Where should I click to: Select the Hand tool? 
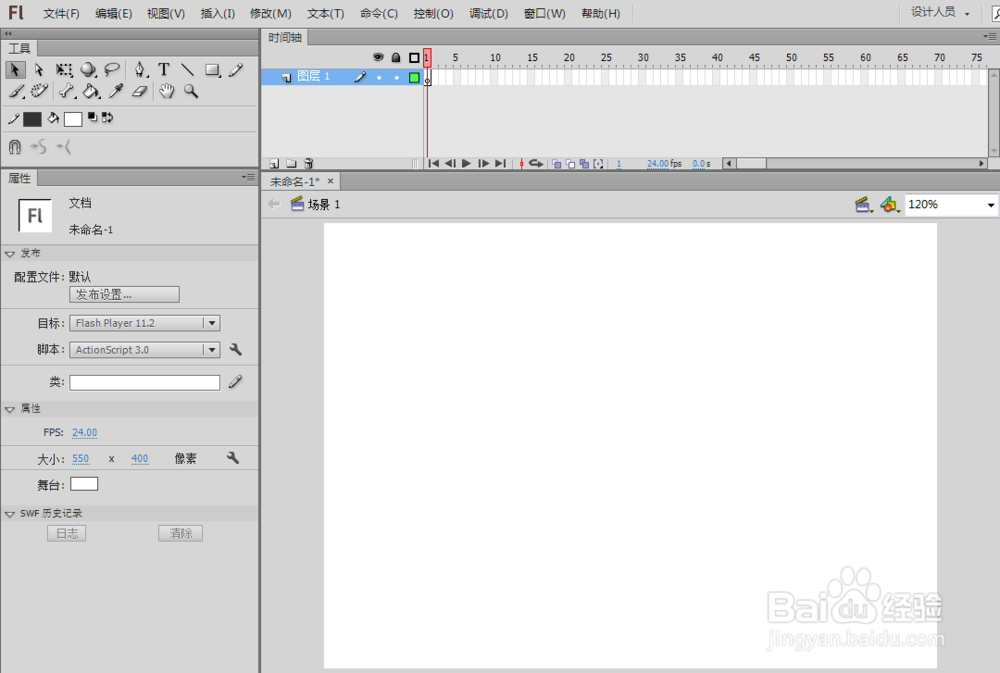click(166, 91)
